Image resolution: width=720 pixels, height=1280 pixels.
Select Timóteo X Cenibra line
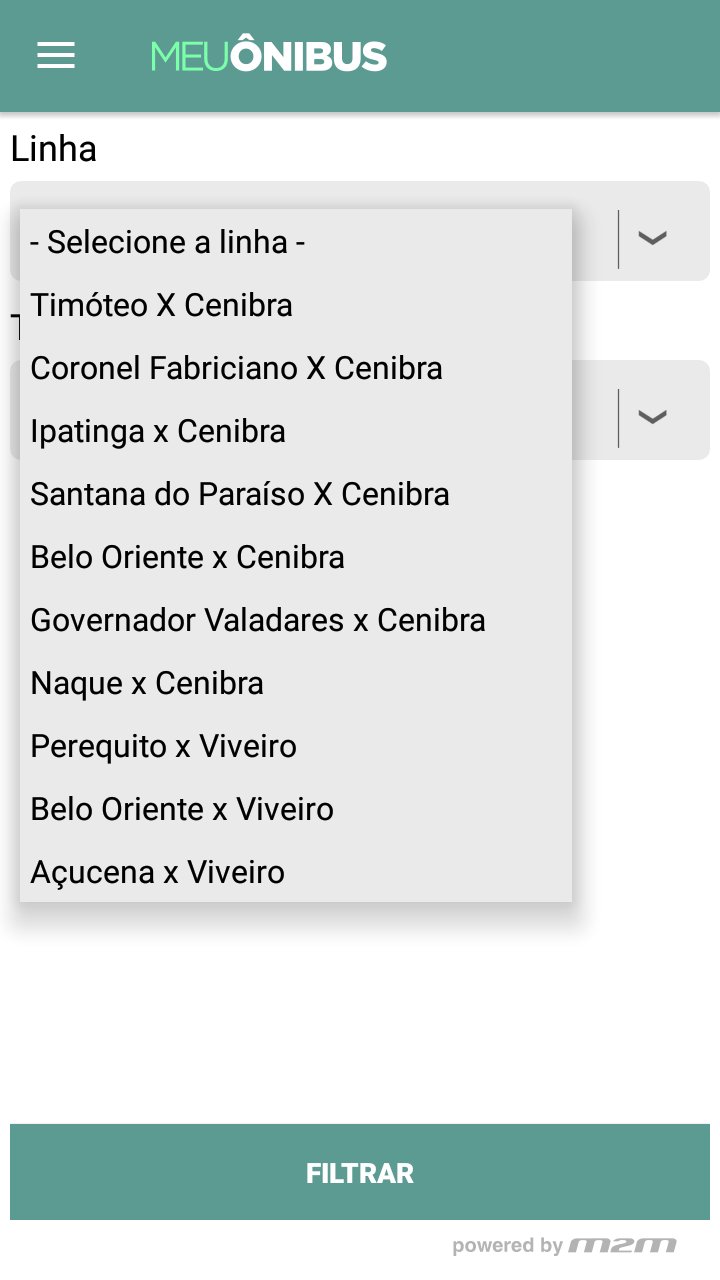pos(161,305)
